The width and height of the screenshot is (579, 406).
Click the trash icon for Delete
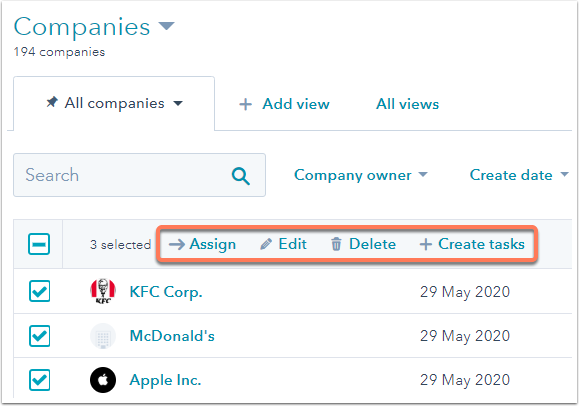click(336, 244)
